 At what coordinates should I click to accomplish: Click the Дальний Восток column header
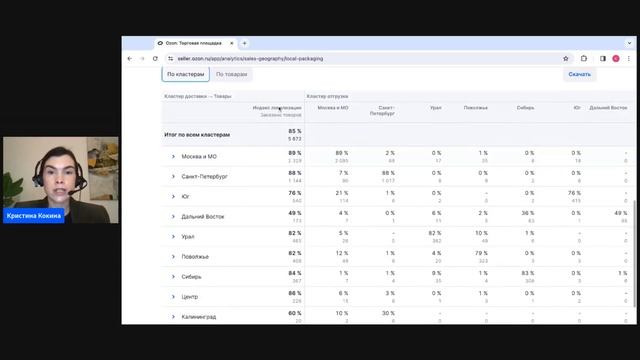point(608,108)
